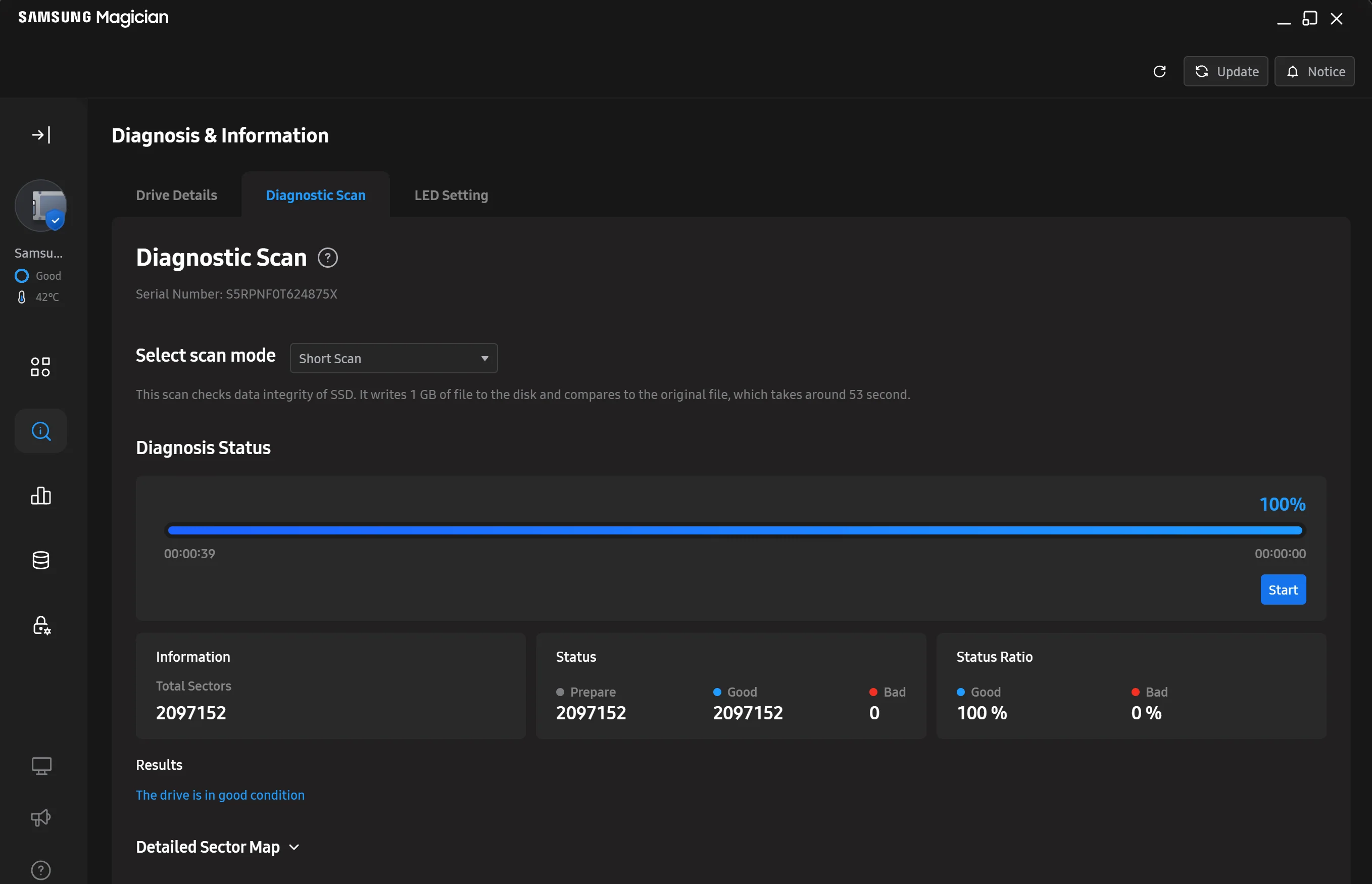Click 'The drive is in good condition' result
The height and width of the screenshot is (884, 1372).
click(x=220, y=795)
